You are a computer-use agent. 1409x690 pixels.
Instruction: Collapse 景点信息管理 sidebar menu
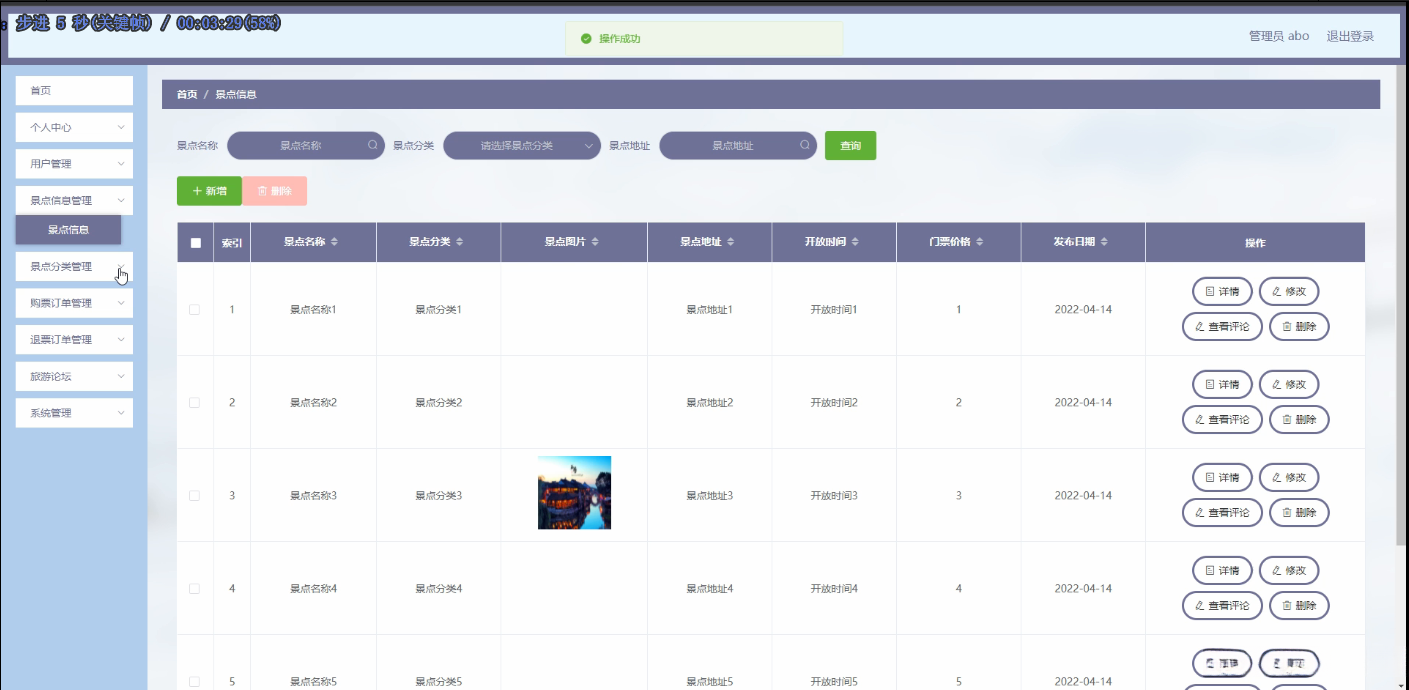[74, 200]
